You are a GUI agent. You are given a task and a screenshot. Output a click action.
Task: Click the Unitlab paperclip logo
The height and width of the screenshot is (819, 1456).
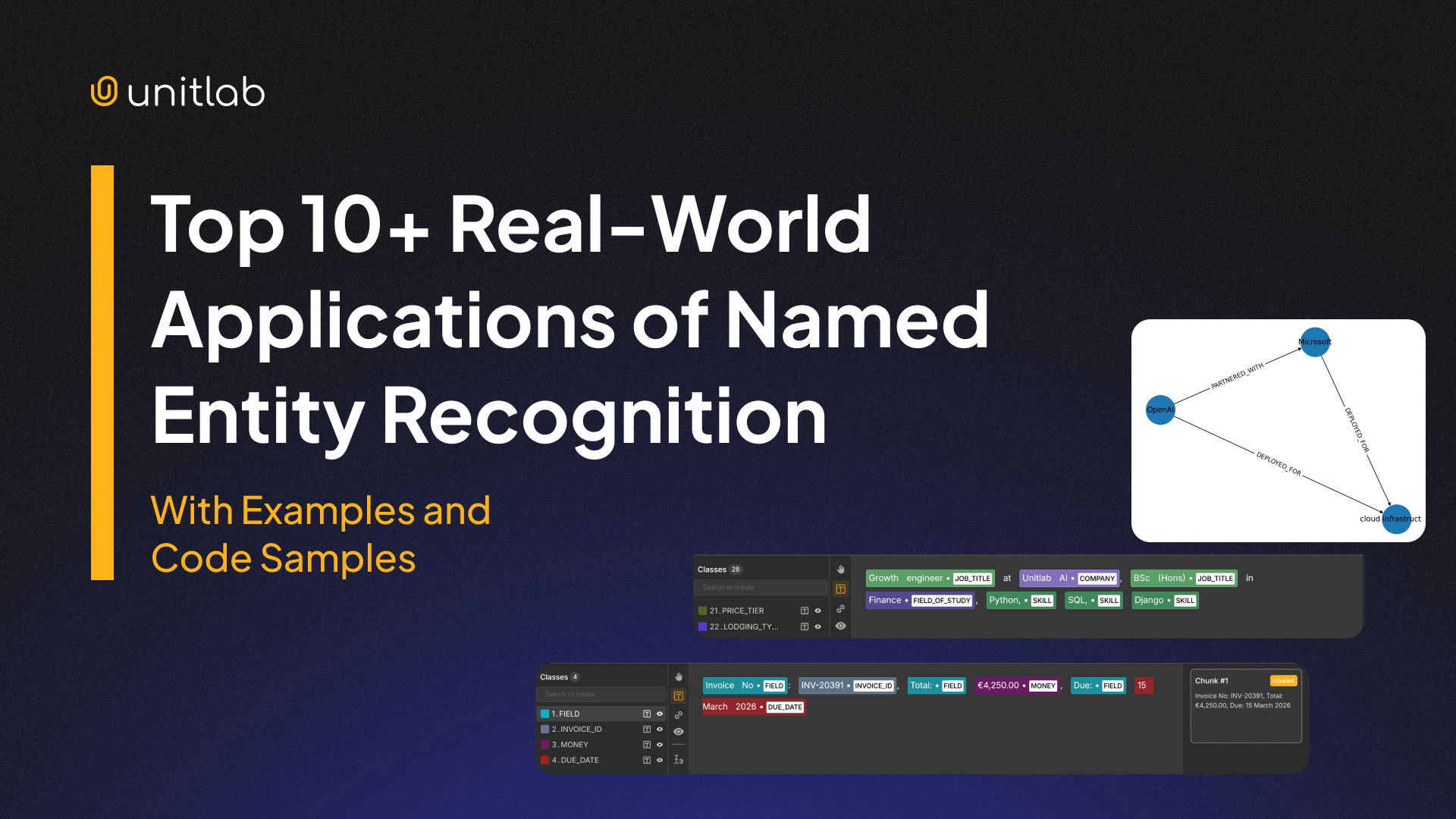pyautogui.click(x=104, y=90)
